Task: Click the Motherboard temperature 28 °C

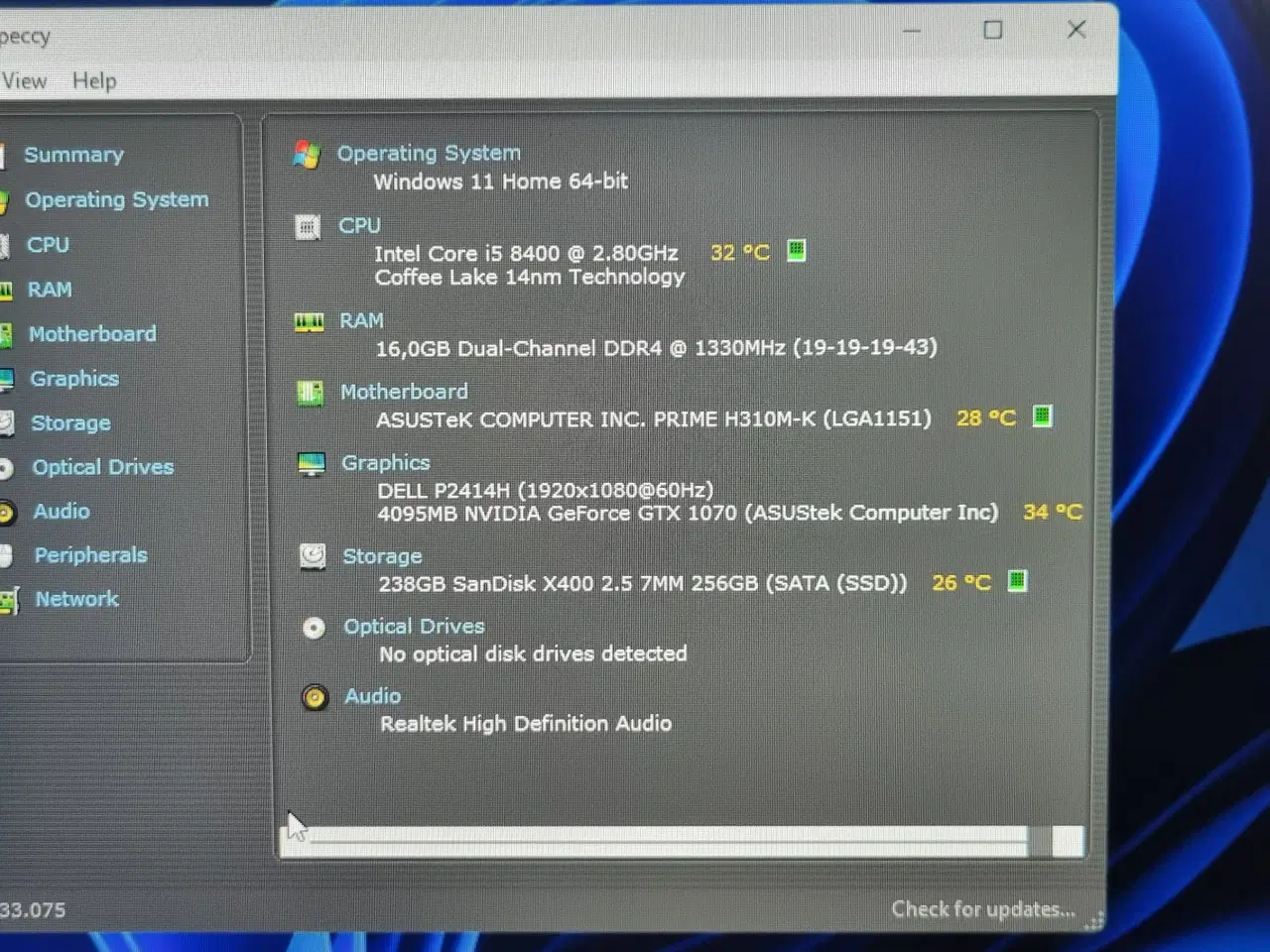Action: (986, 418)
